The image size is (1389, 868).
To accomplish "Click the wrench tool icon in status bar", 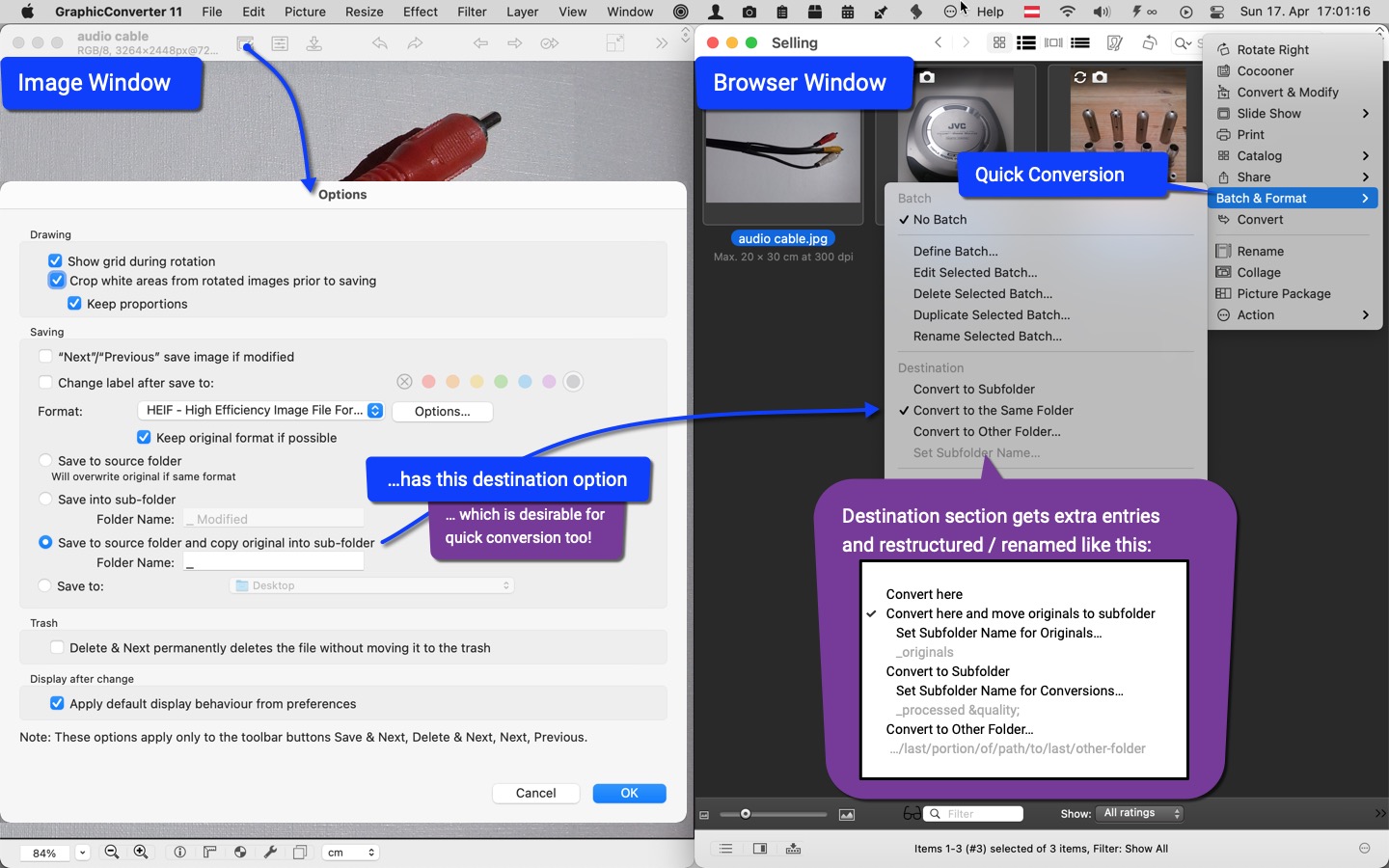I will (x=270, y=852).
